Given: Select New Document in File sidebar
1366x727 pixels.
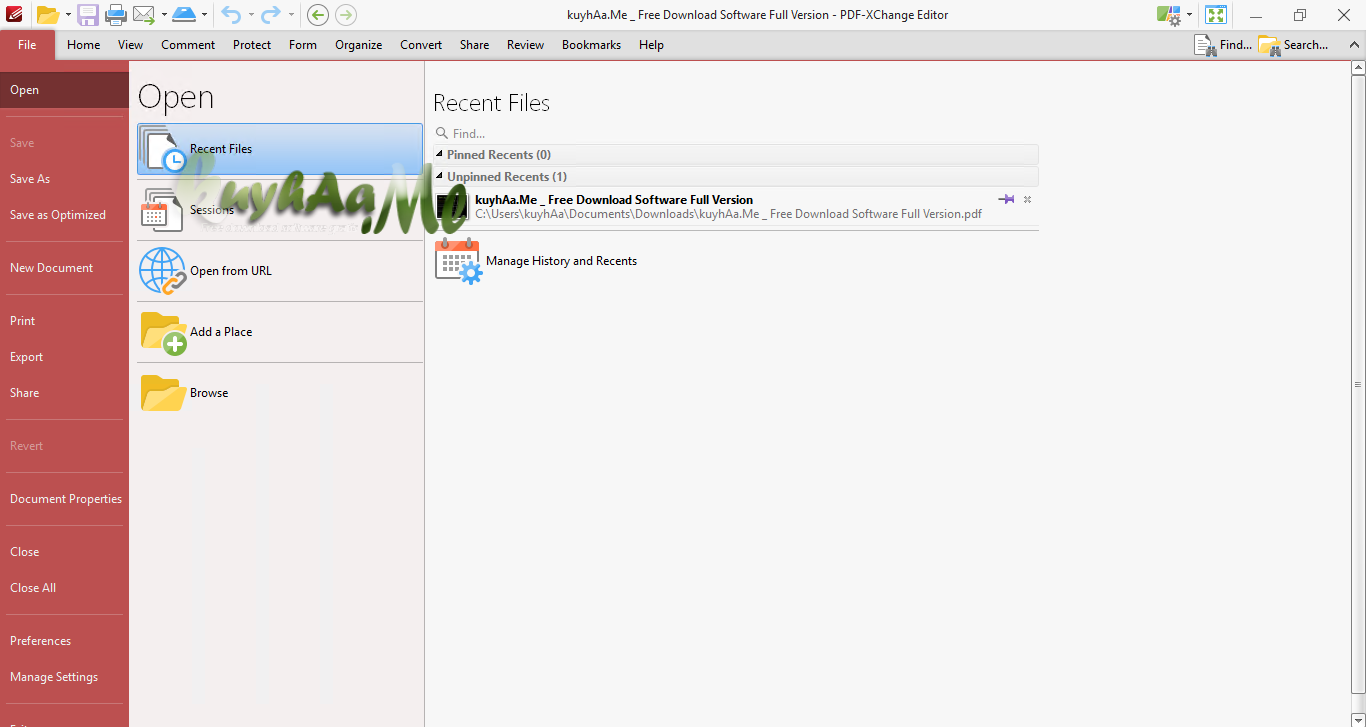Looking at the screenshot, I should (x=64, y=268).
